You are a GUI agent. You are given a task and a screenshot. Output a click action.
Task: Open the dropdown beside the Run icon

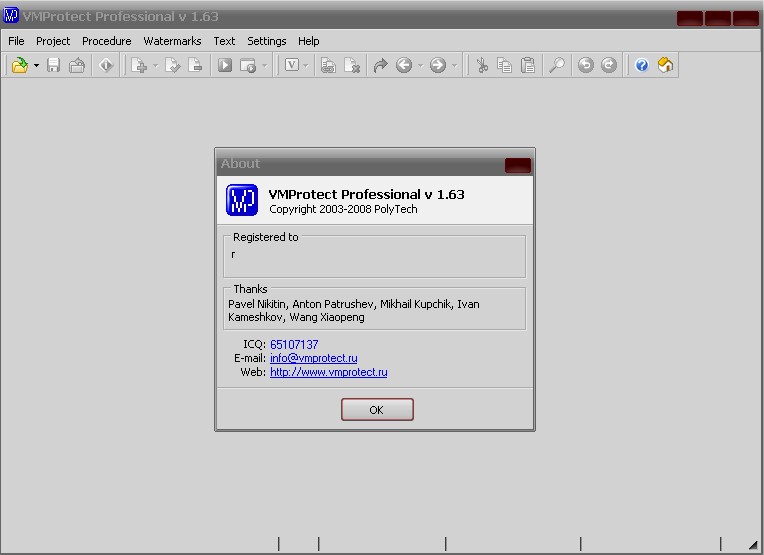coord(265,65)
